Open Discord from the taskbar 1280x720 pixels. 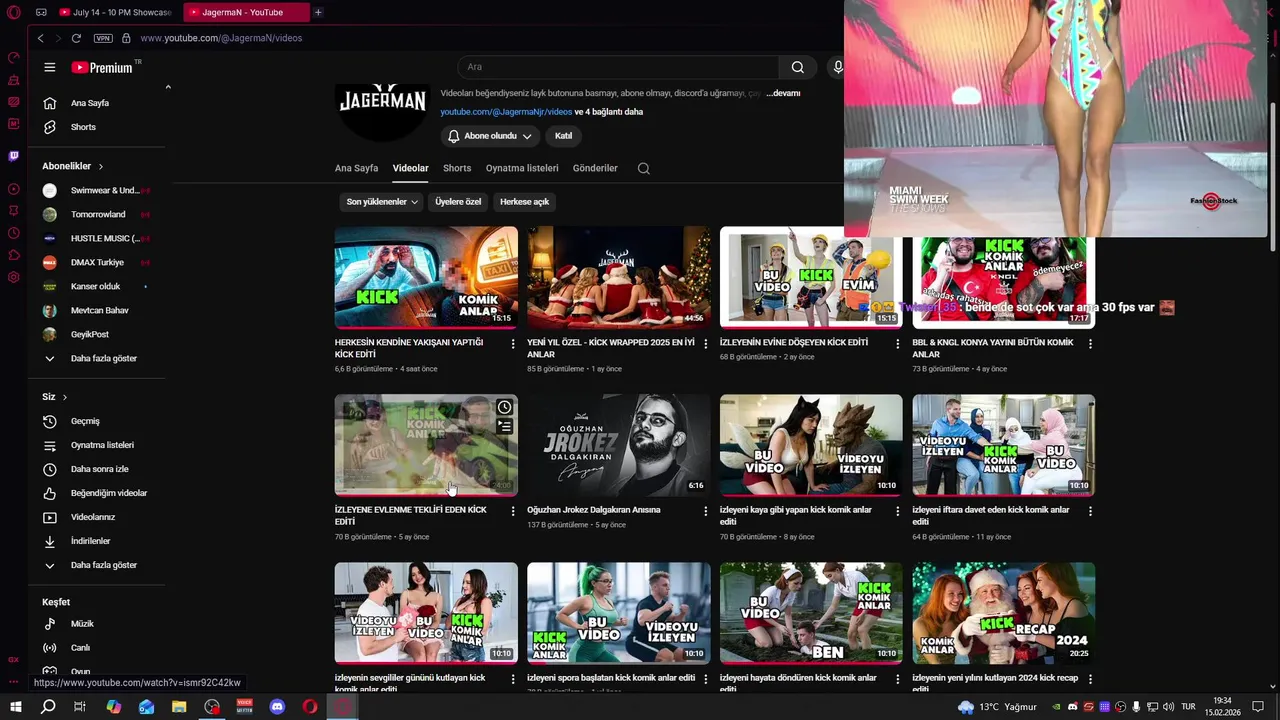click(277, 707)
